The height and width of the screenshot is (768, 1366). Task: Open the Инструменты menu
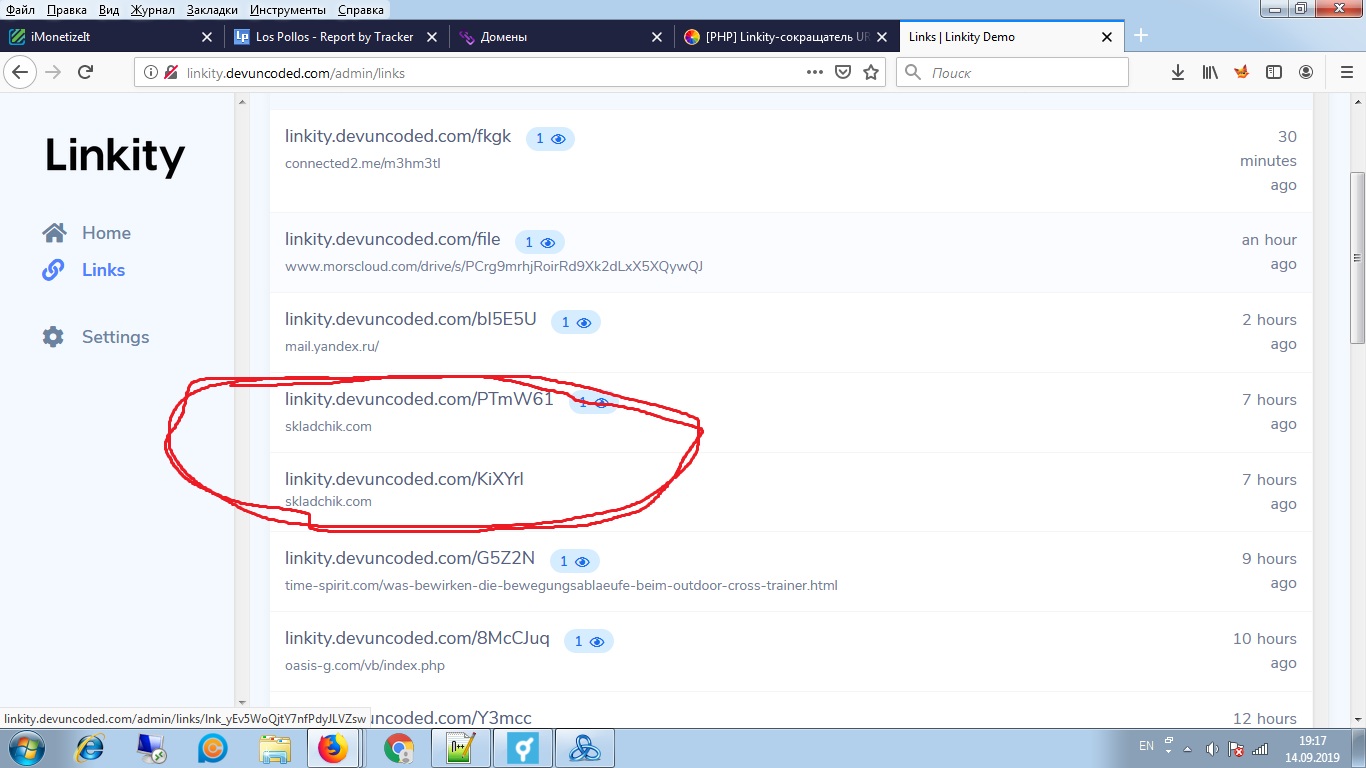pos(288,10)
